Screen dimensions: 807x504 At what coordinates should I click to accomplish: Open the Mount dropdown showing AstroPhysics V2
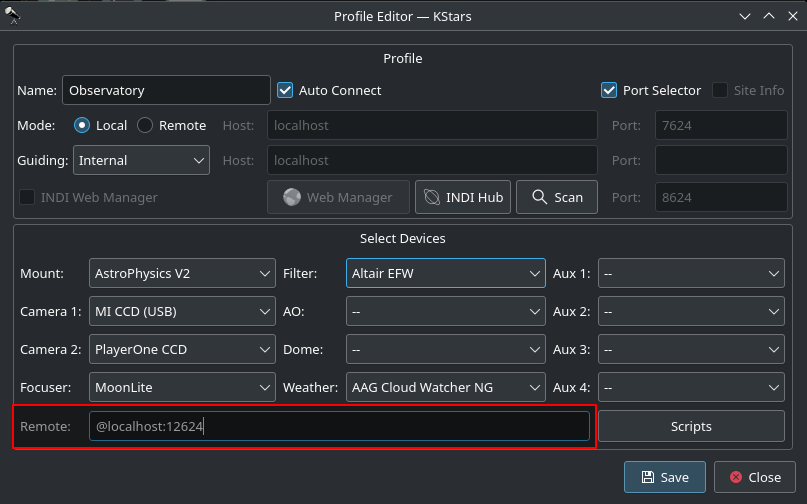click(182, 273)
